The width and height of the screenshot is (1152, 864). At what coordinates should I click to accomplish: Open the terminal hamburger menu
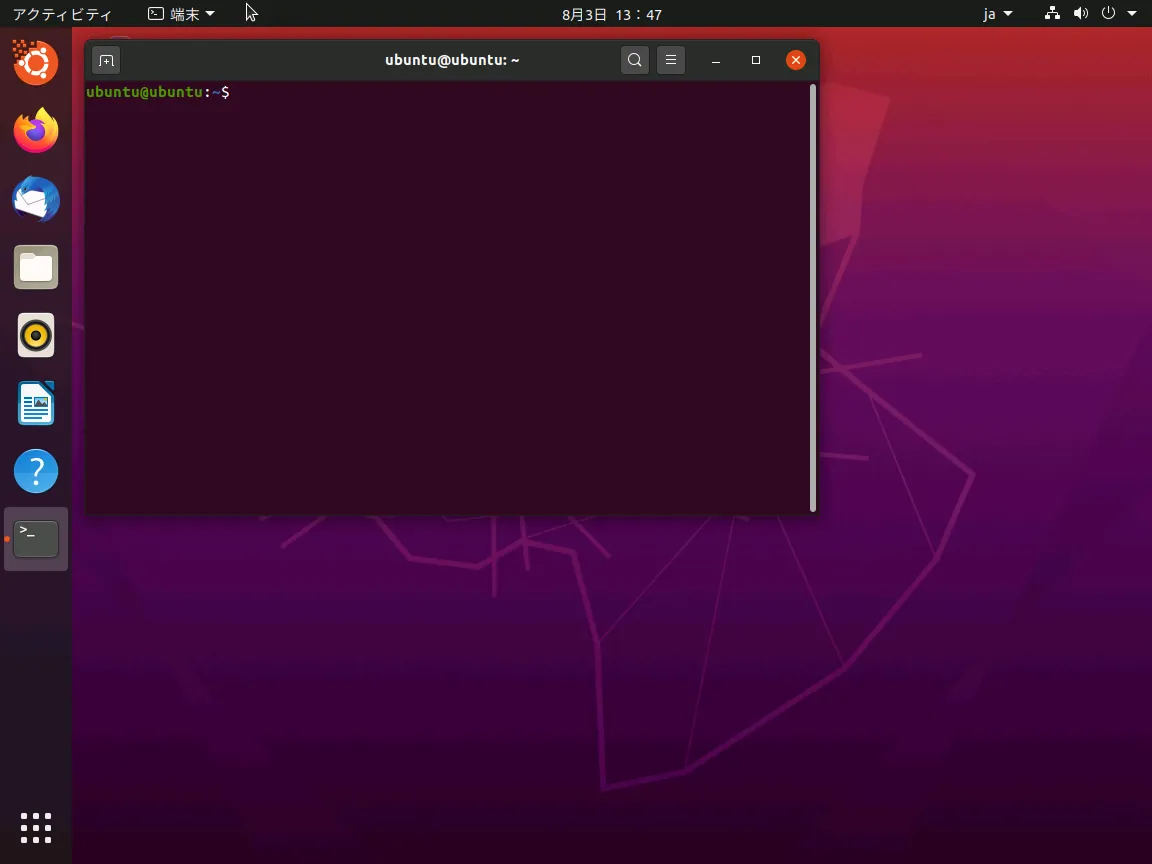point(671,60)
